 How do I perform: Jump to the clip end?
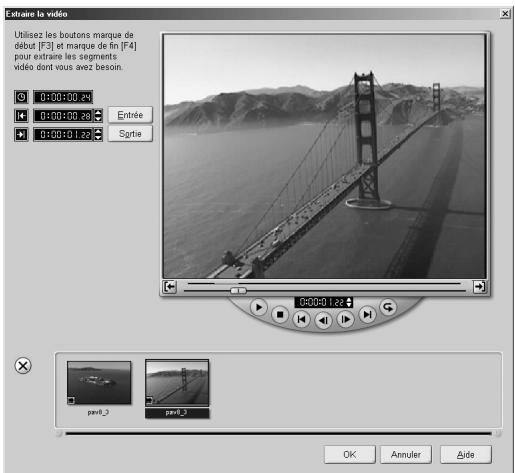click(x=367, y=314)
